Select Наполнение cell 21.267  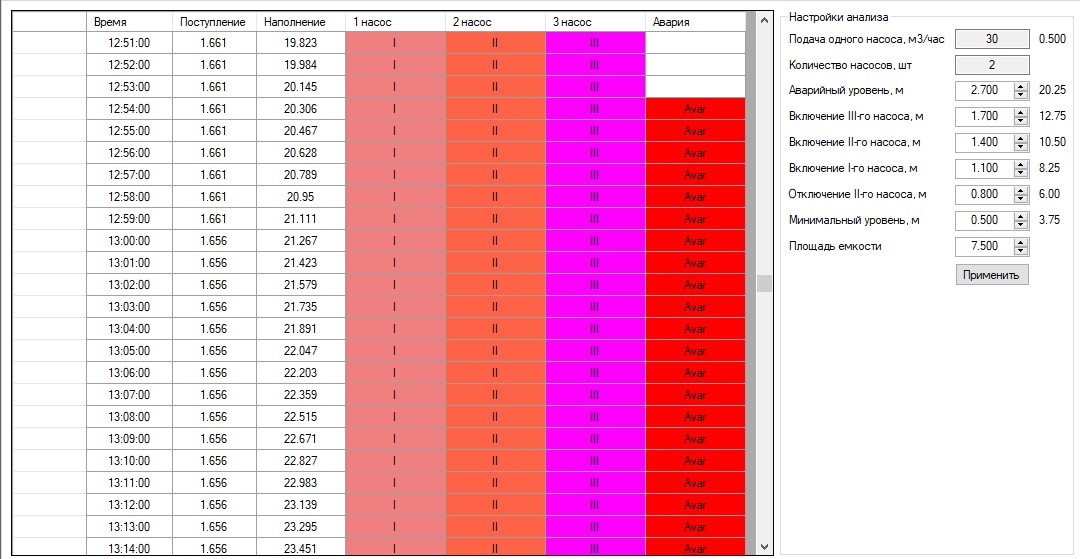[x=300, y=241]
